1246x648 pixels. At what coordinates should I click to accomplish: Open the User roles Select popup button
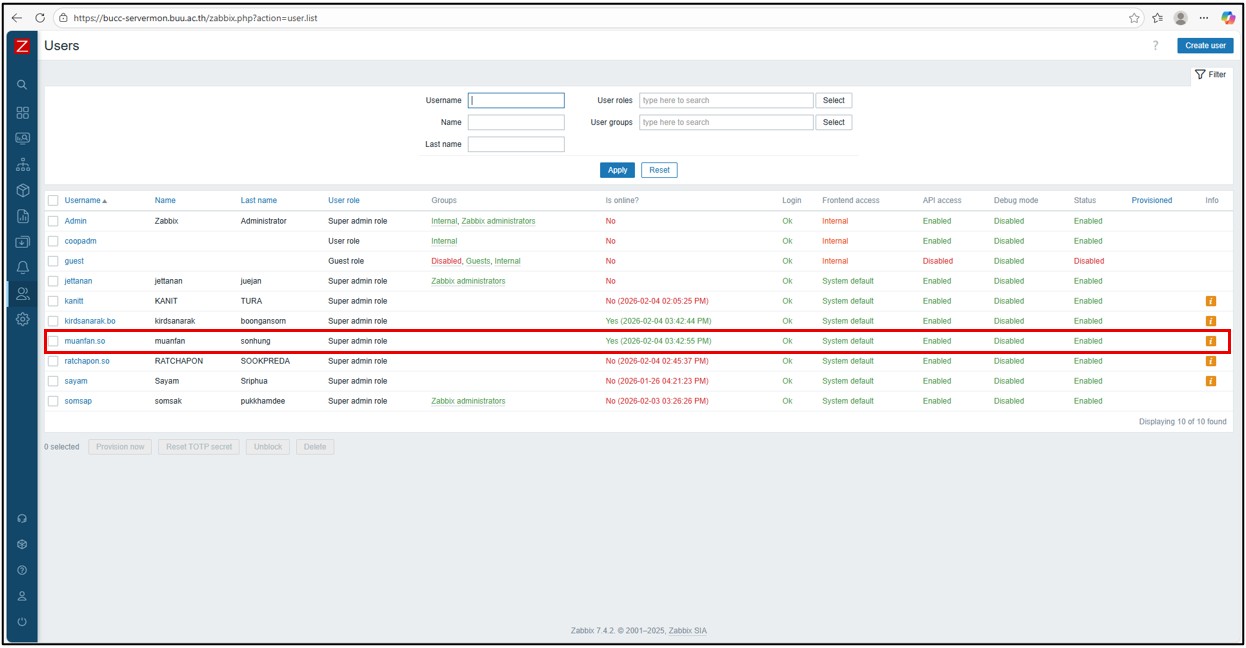point(834,100)
